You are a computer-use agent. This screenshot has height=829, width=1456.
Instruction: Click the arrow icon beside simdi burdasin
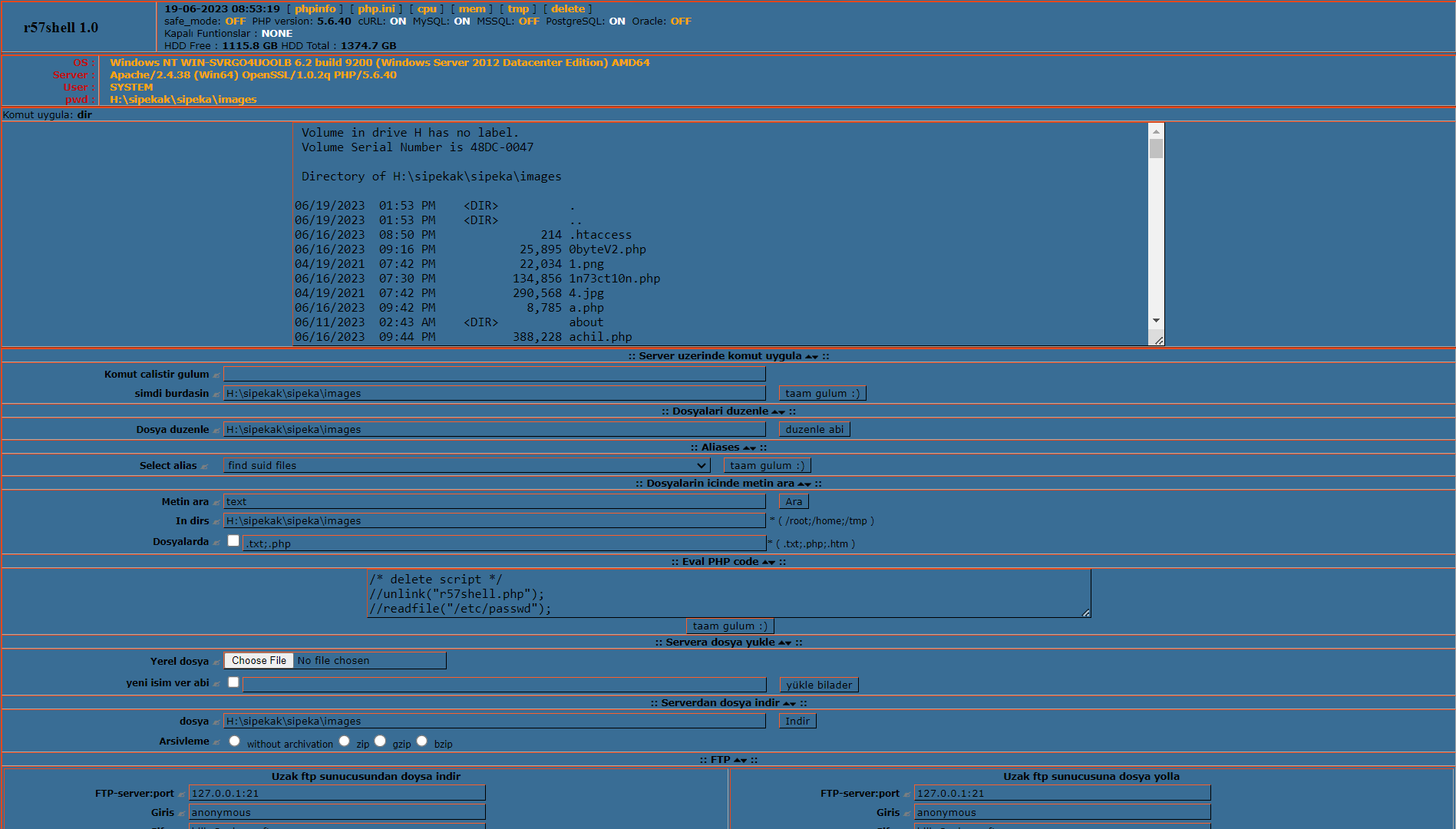216,395
